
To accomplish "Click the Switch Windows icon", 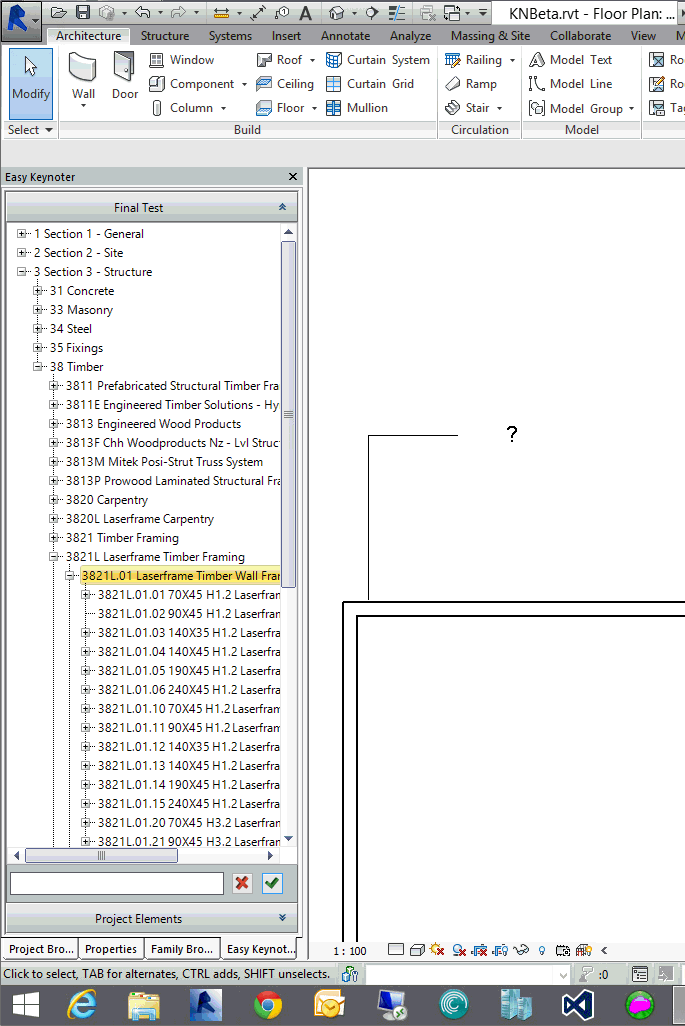I will click(452, 12).
